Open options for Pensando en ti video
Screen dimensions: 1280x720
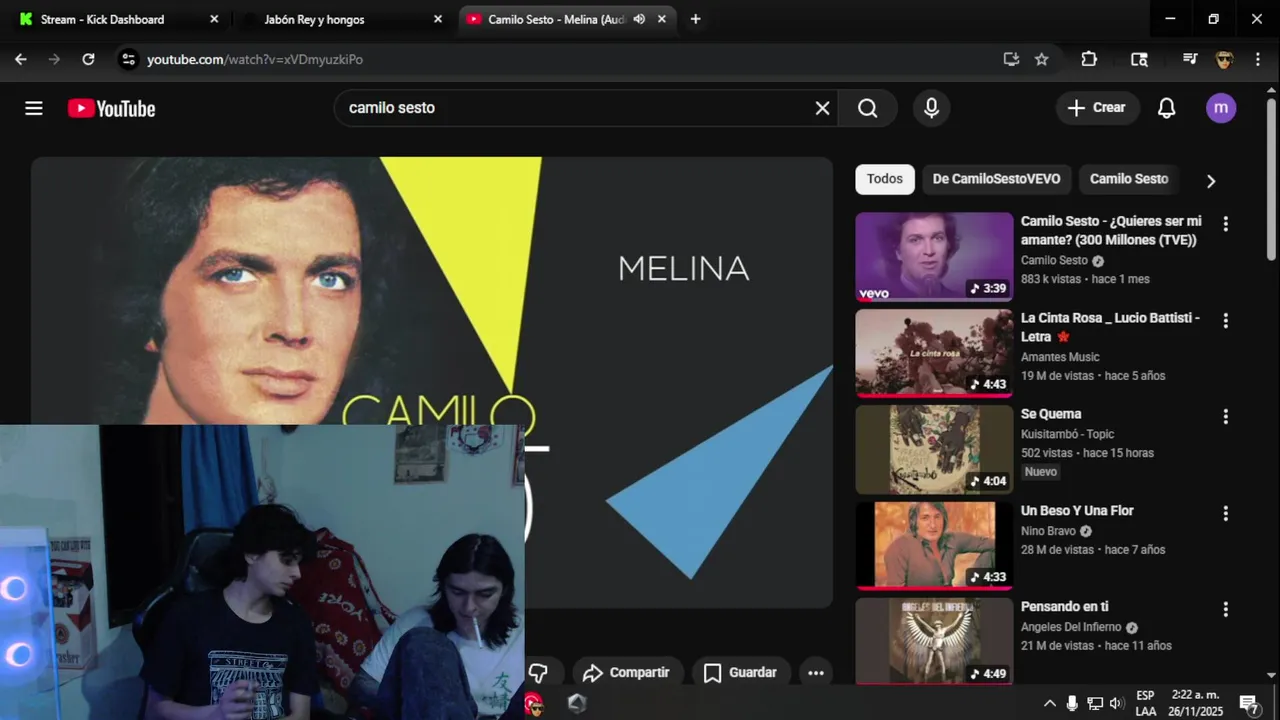pyautogui.click(x=1225, y=610)
